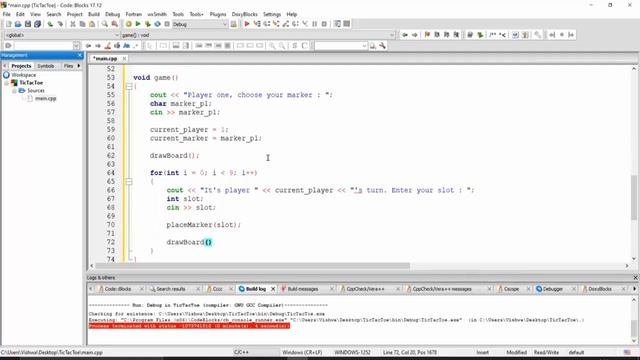Image resolution: width=640 pixels, height=360 pixels.
Task: Close the Logs & others panel
Action: click(x=635, y=278)
